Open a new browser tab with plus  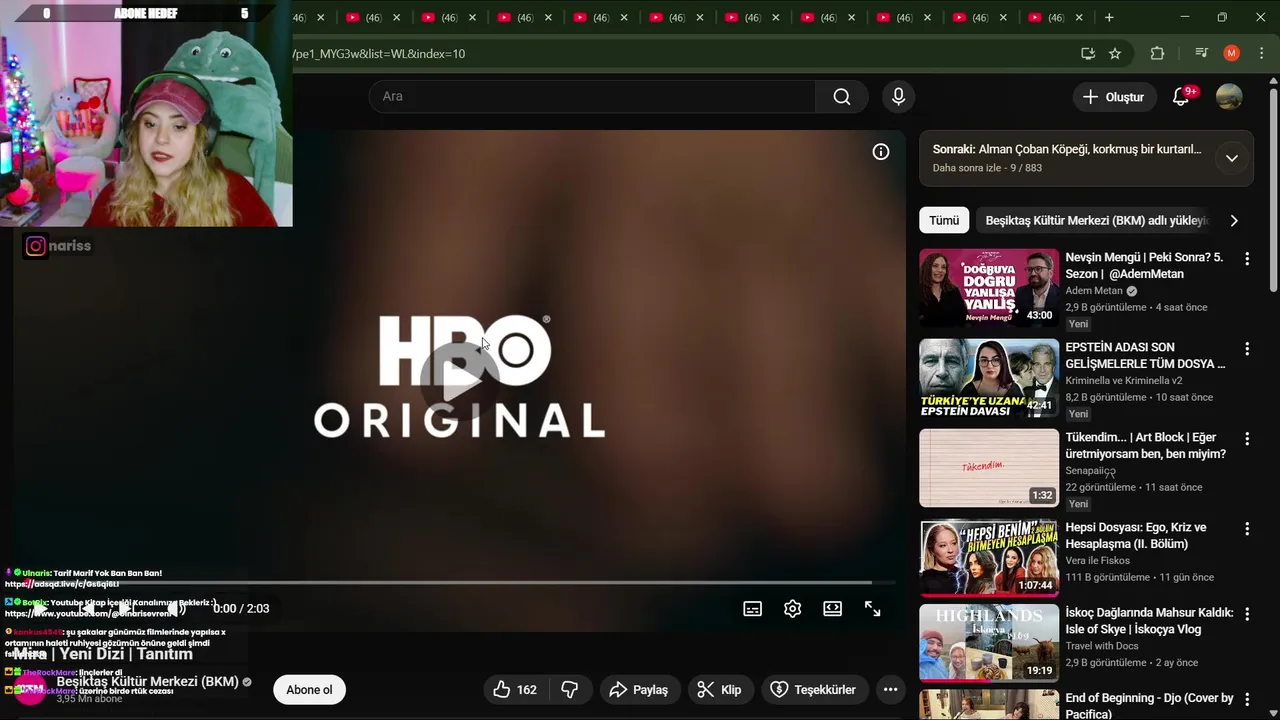coord(1109,17)
